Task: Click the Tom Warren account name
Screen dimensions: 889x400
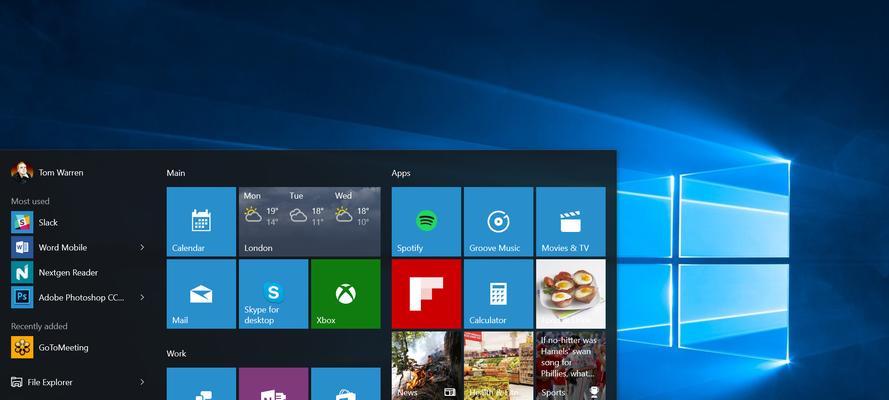Action: (x=61, y=173)
